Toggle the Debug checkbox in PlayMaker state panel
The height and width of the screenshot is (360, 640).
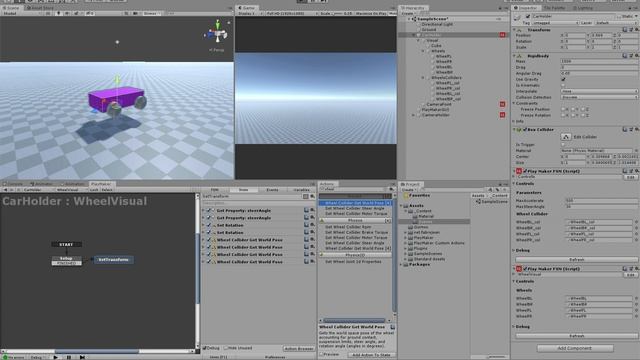coord(204,348)
